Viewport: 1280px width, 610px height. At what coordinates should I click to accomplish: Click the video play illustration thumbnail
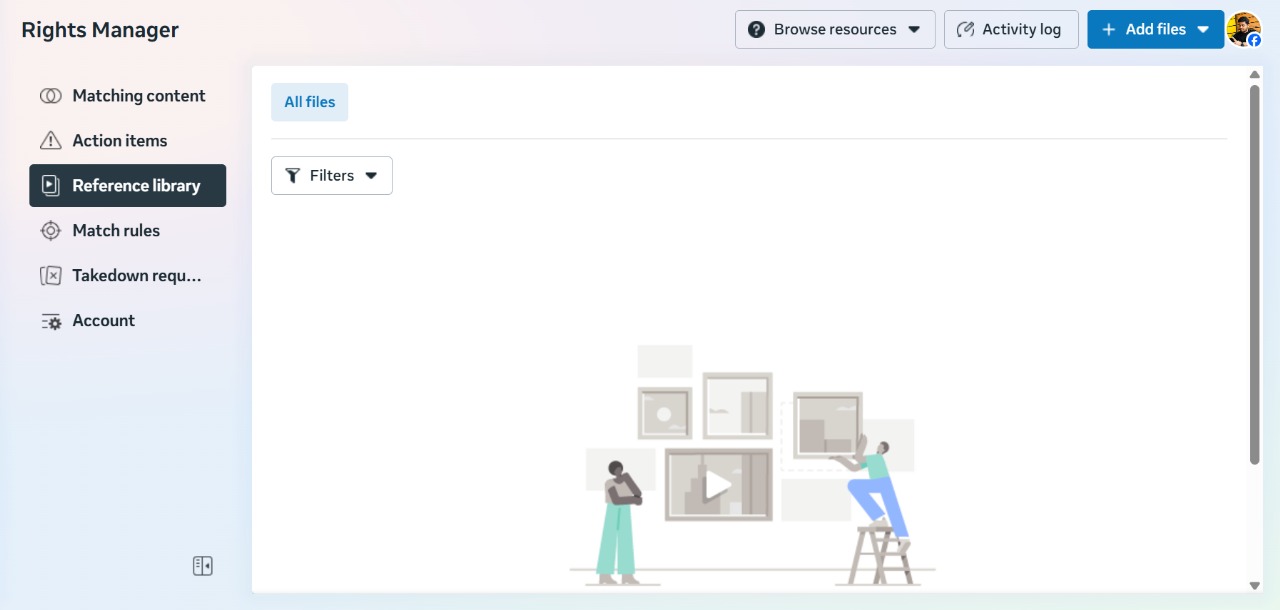(718, 485)
